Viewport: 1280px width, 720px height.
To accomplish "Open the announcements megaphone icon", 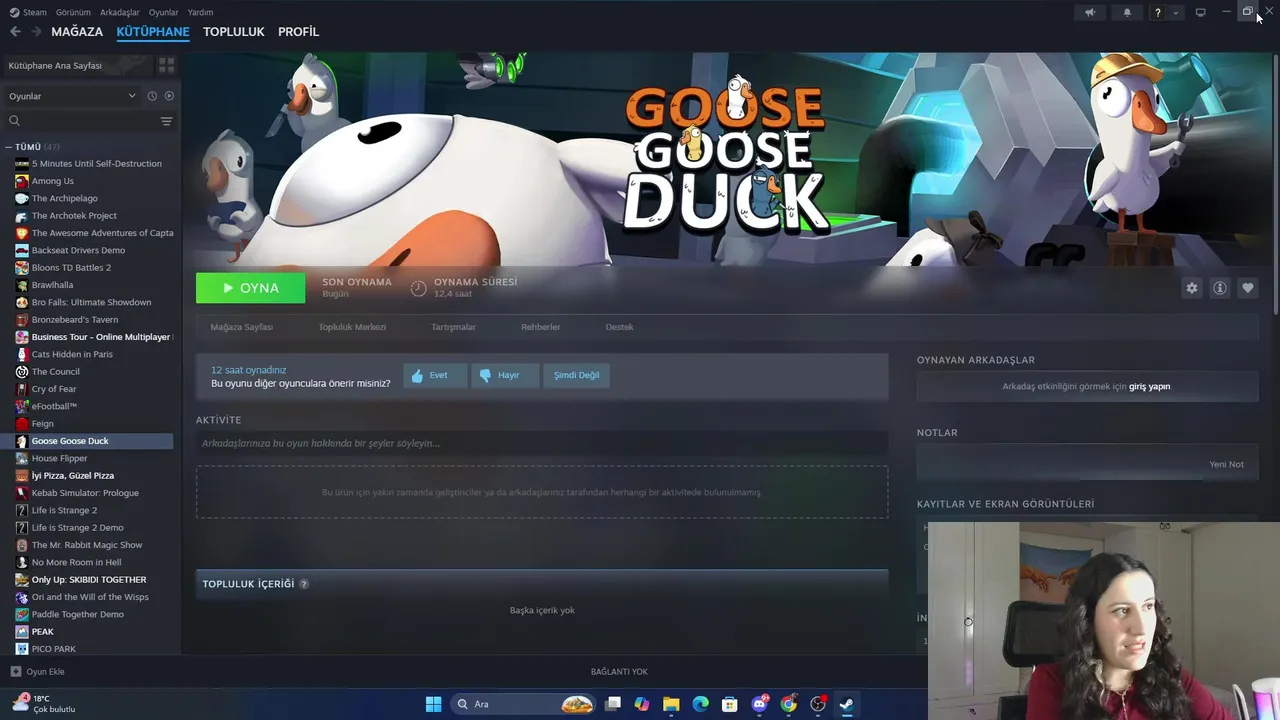I will pos(1090,12).
